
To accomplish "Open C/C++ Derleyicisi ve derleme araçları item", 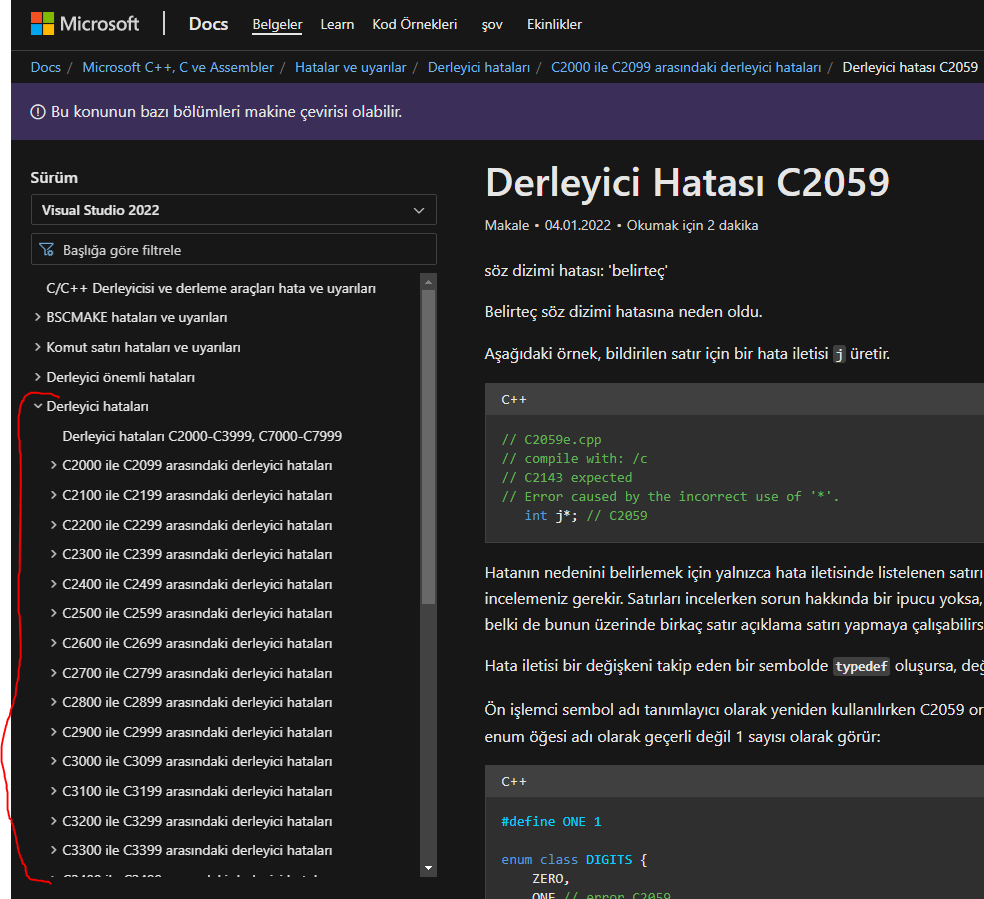I will pos(211,289).
